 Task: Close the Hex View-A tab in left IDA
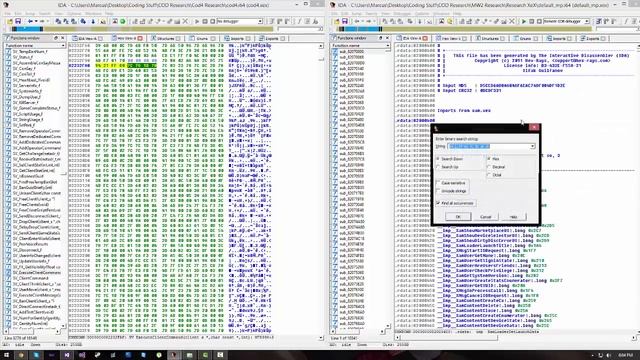point(140,38)
